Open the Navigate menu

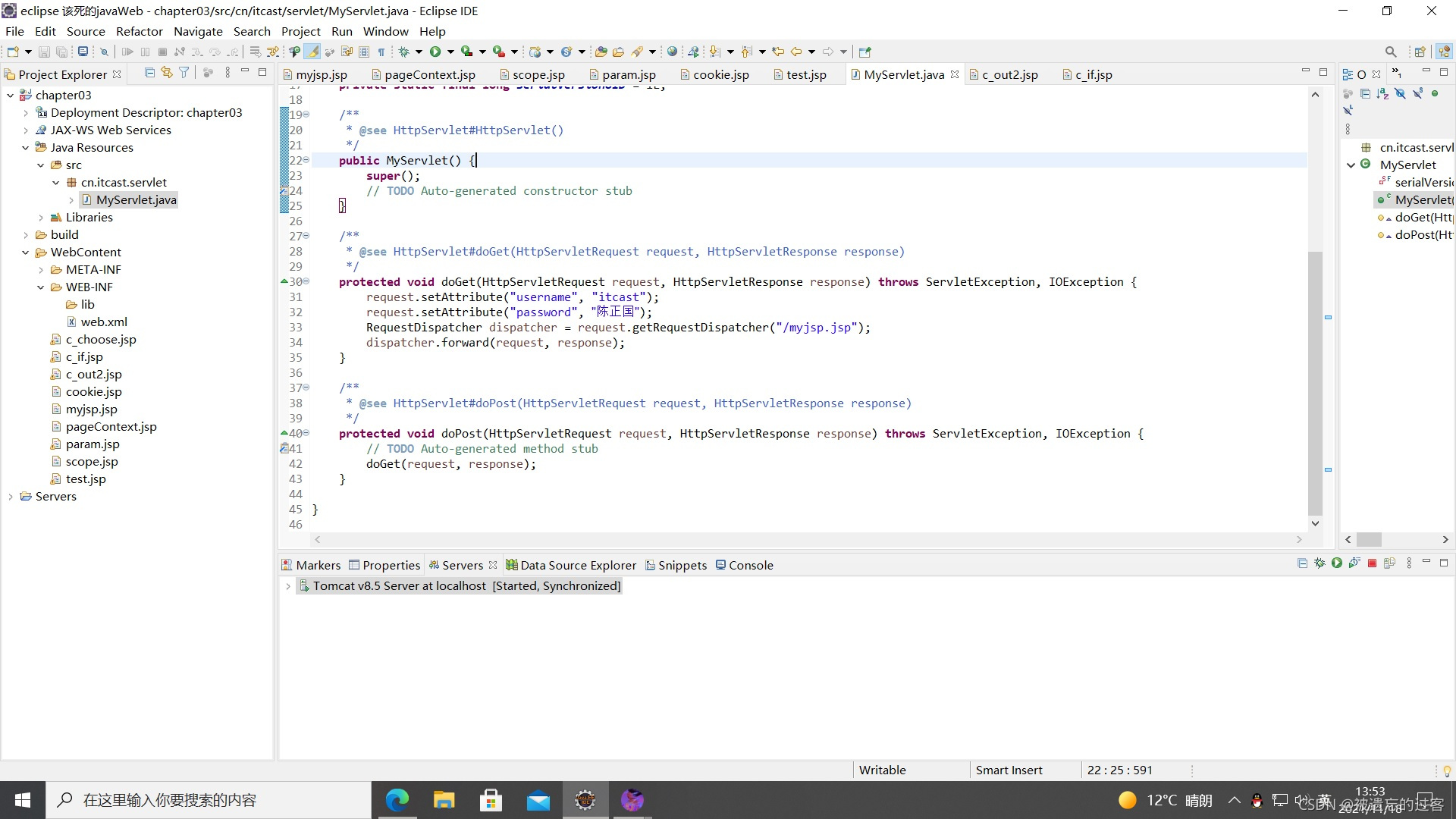197,31
